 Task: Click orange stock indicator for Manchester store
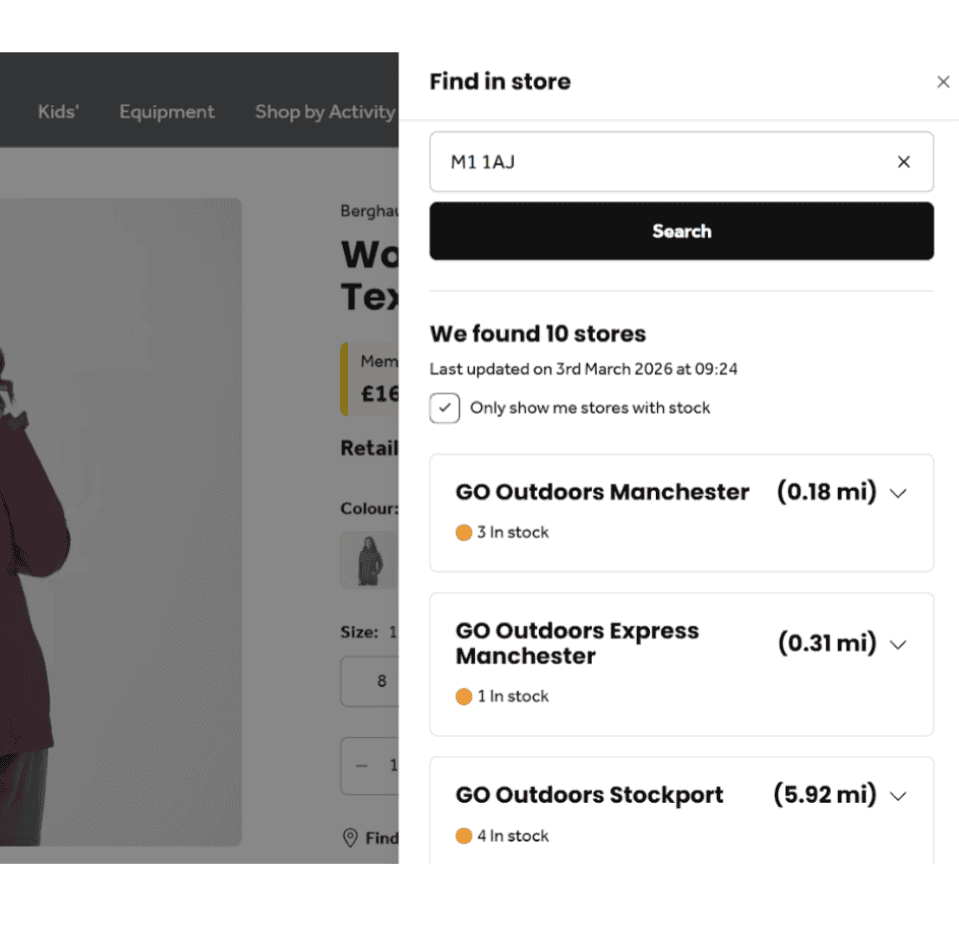pyautogui.click(x=463, y=533)
